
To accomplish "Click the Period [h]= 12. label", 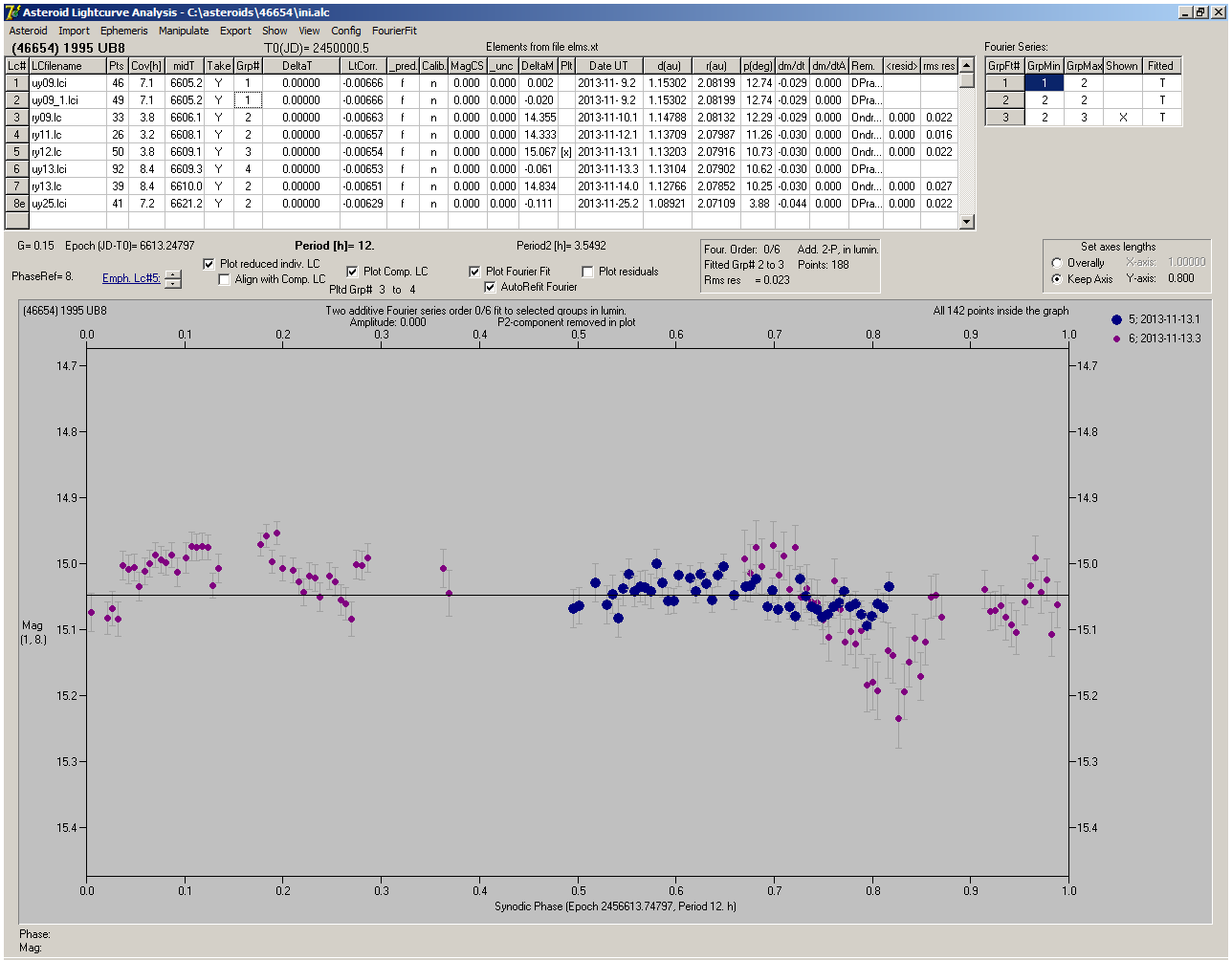I will (335, 246).
